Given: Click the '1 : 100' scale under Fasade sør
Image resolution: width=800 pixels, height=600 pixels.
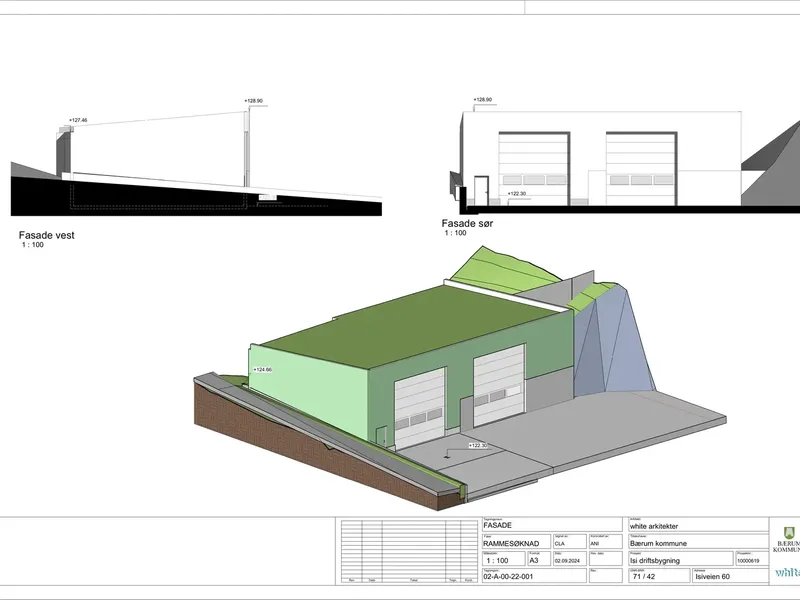Looking at the screenshot, I should [455, 233].
